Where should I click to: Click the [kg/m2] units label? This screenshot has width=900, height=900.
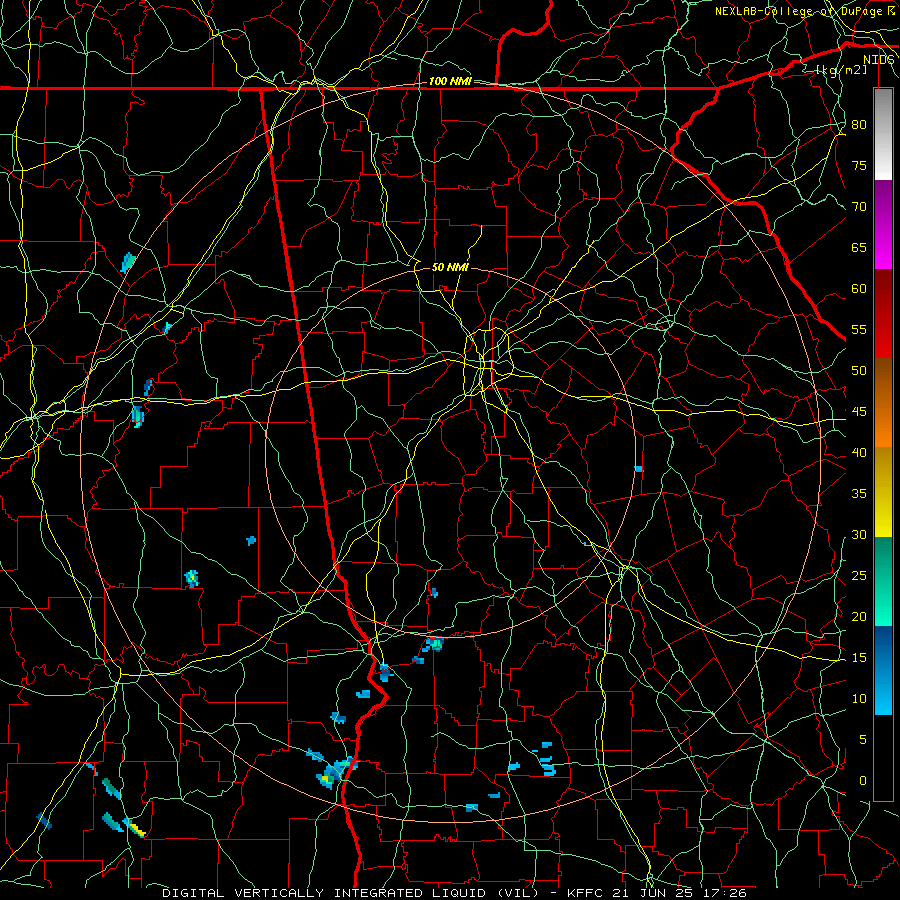841,70
